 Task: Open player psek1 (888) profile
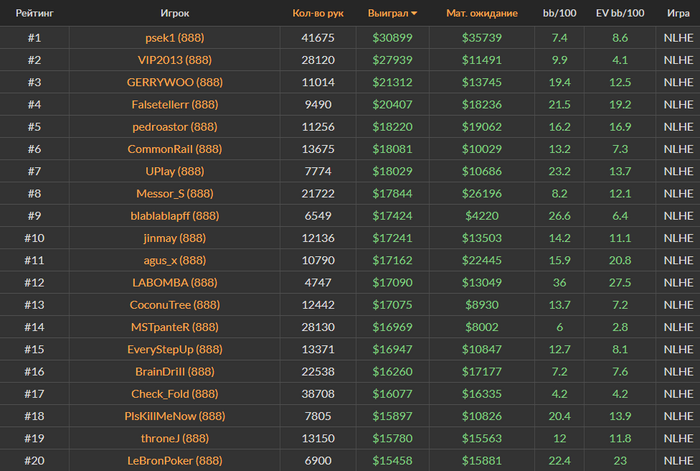coord(175,38)
